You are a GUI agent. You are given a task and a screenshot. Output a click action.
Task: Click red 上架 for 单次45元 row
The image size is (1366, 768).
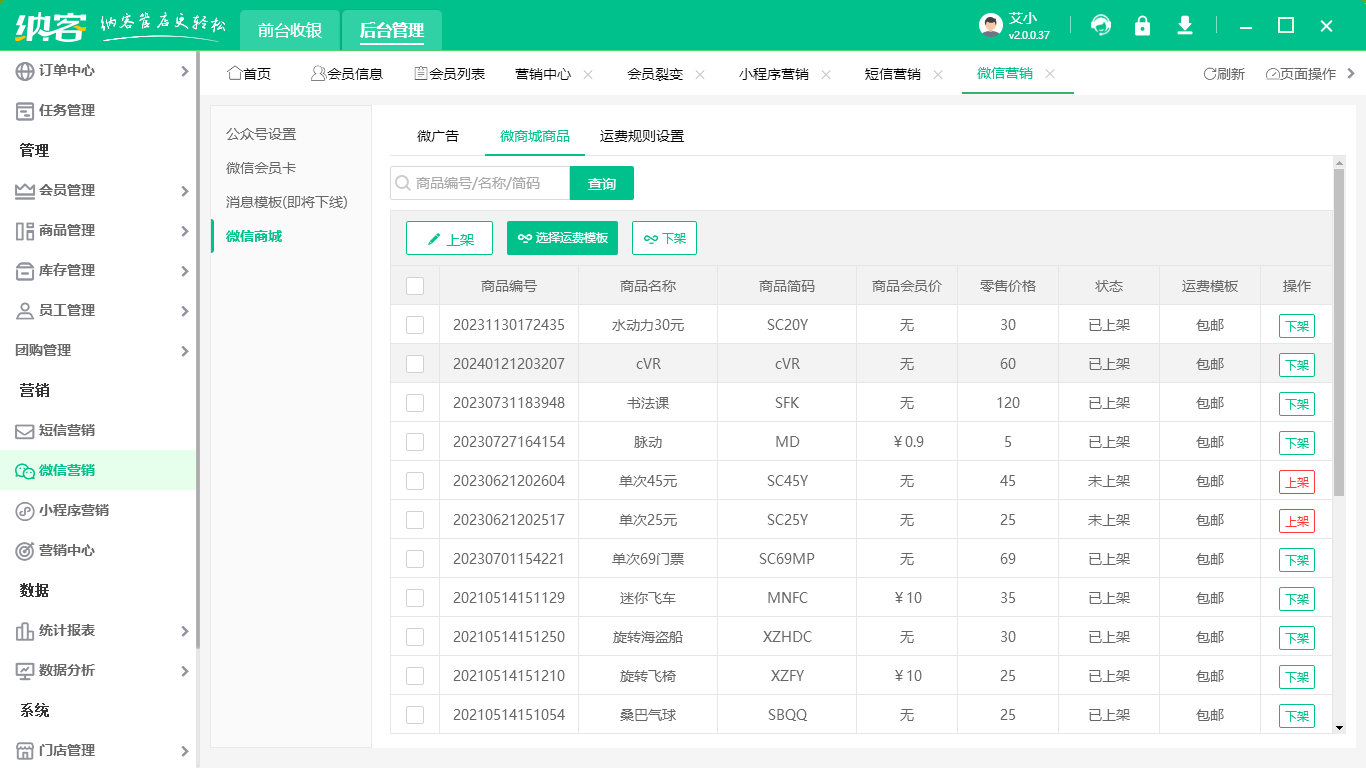tap(1297, 482)
